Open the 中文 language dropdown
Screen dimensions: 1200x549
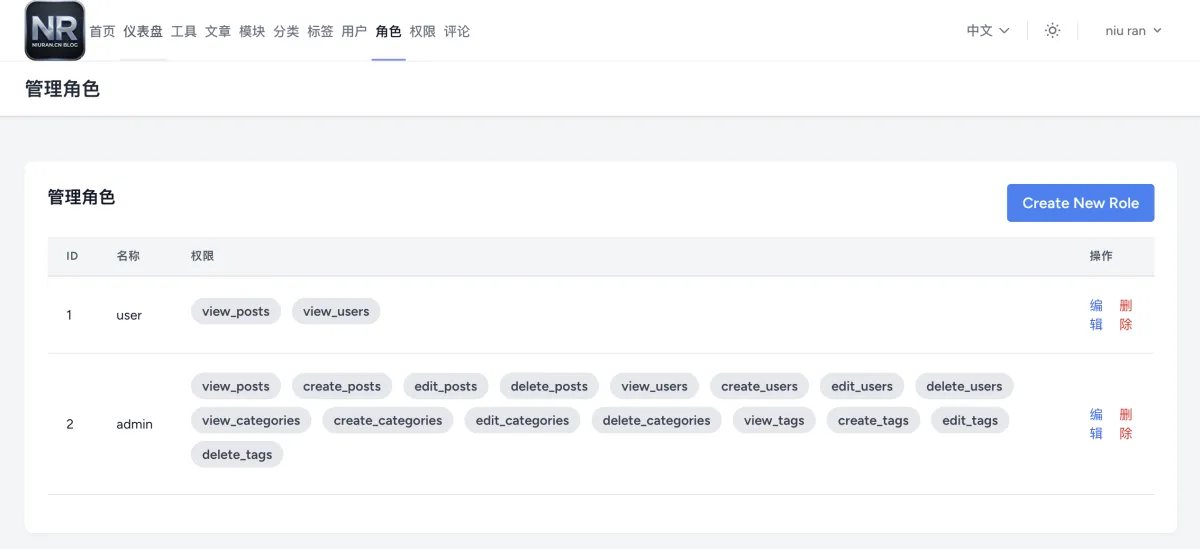(988, 31)
